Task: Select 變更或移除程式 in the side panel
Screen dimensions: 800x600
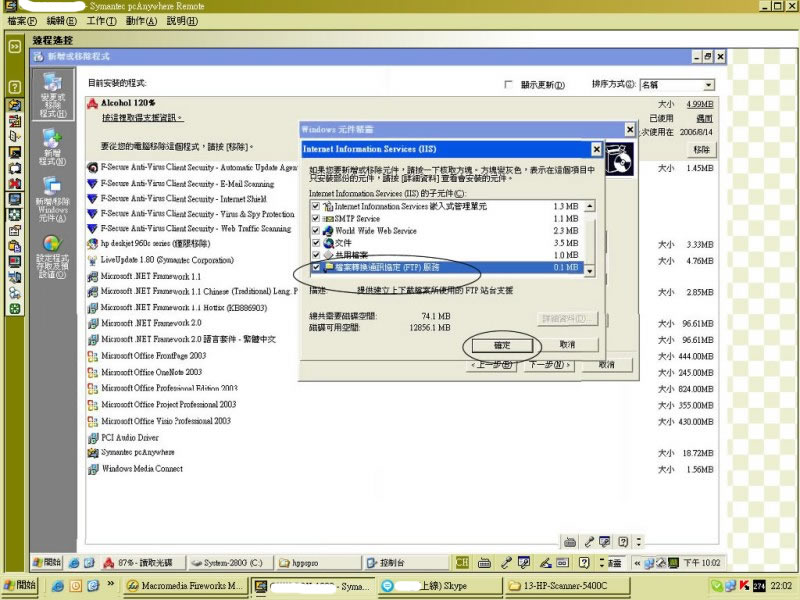Action: click(53, 95)
